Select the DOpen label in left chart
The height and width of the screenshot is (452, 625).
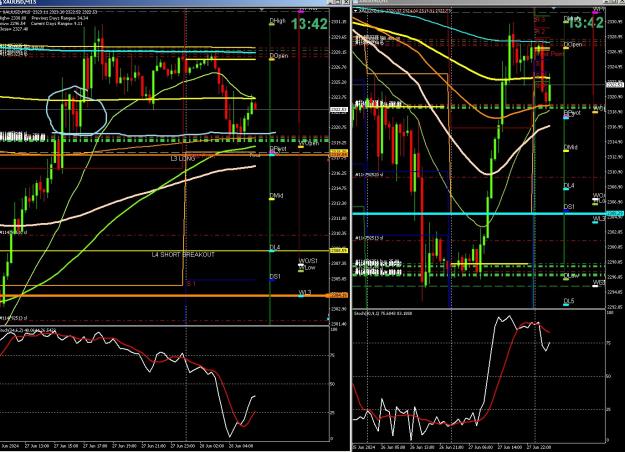pyautogui.click(x=278, y=56)
